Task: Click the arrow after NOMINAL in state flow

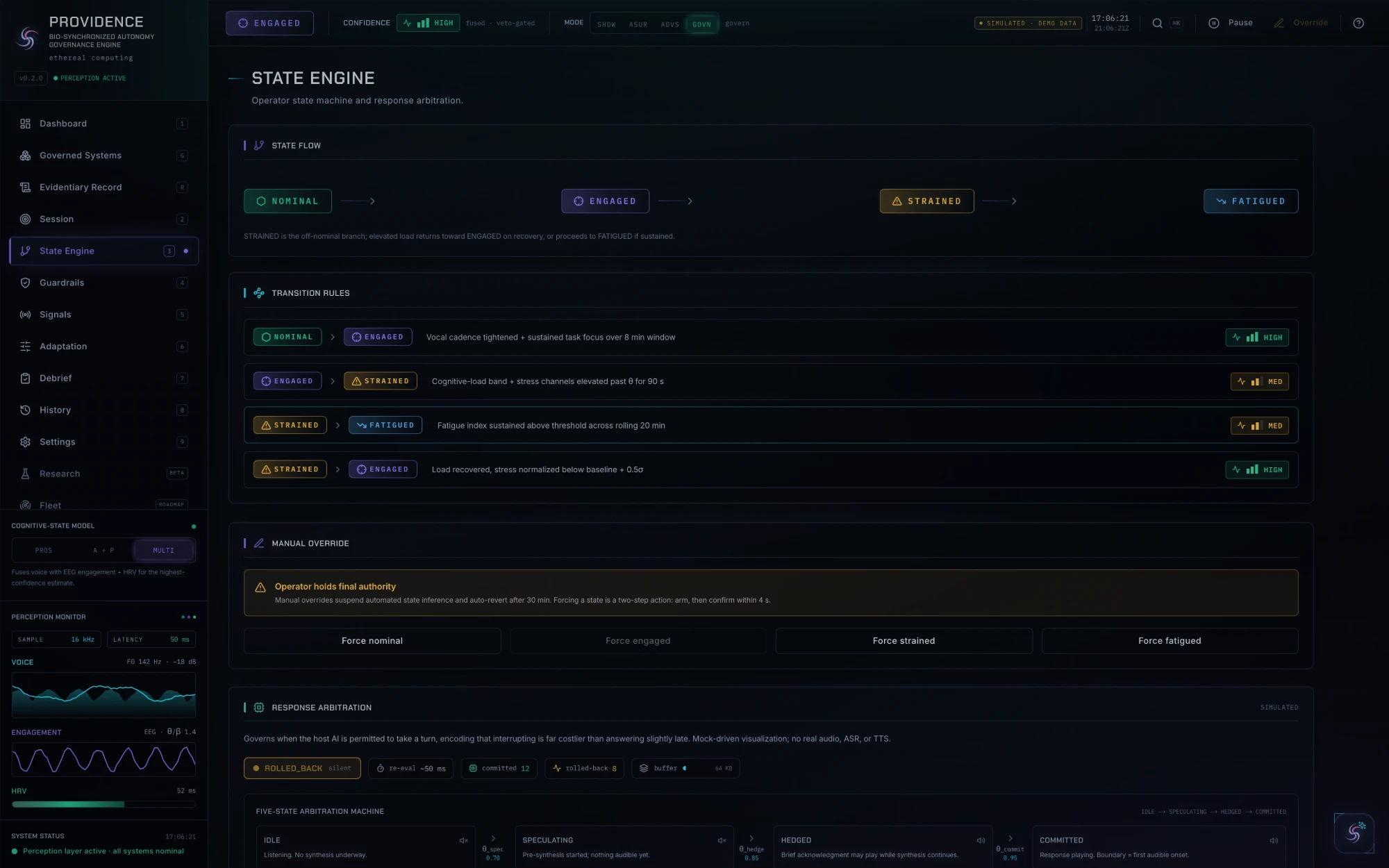Action: tap(358, 201)
